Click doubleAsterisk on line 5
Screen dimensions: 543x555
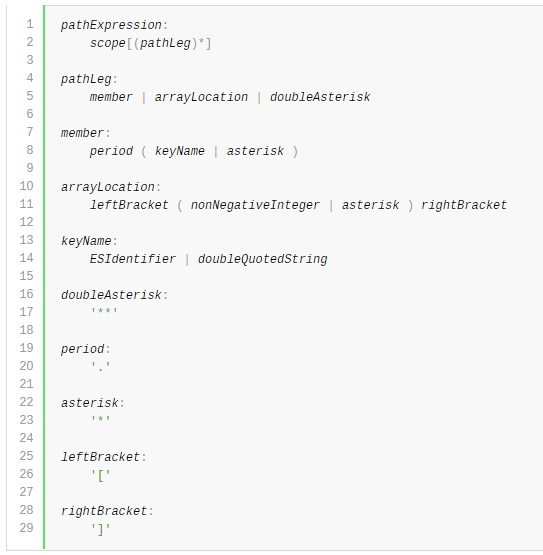click(320, 97)
